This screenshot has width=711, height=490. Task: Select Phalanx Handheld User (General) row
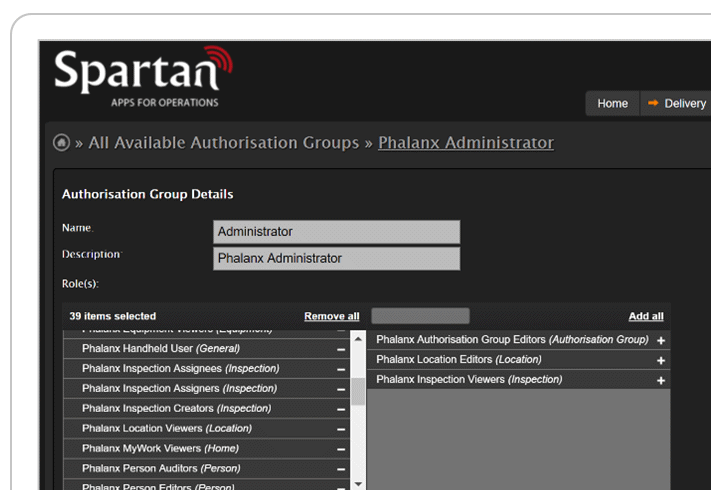[206, 349]
